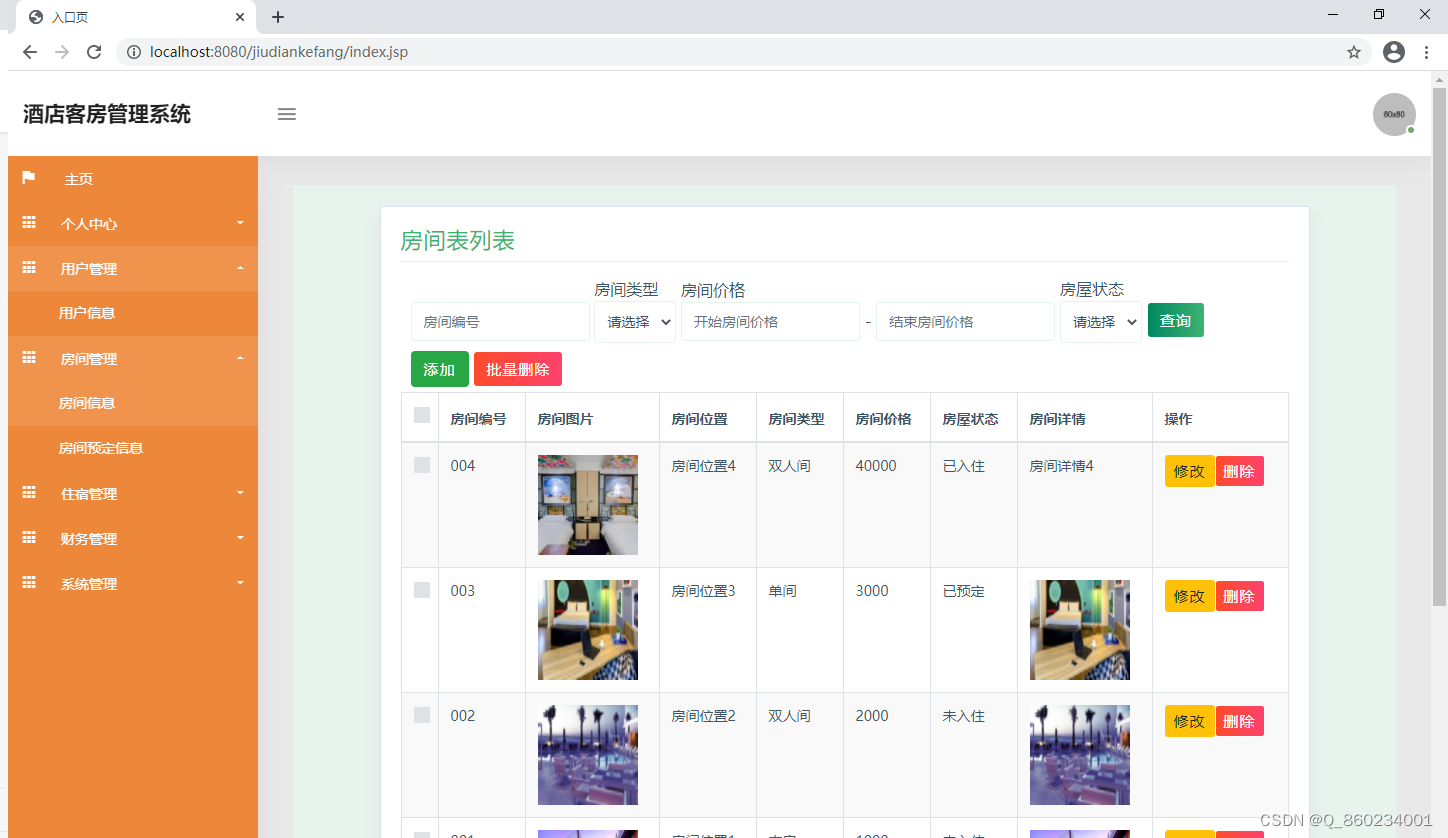This screenshot has width=1448, height=838.
Task: Click the 40000 price cell
Action: 876,466
